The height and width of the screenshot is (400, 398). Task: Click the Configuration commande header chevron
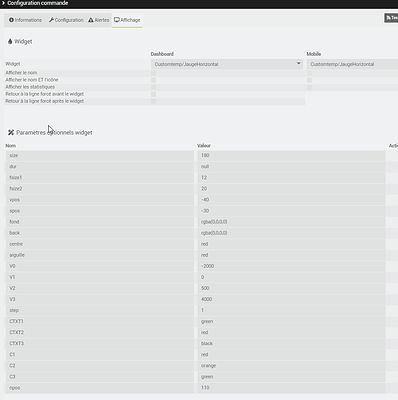click(3, 3)
